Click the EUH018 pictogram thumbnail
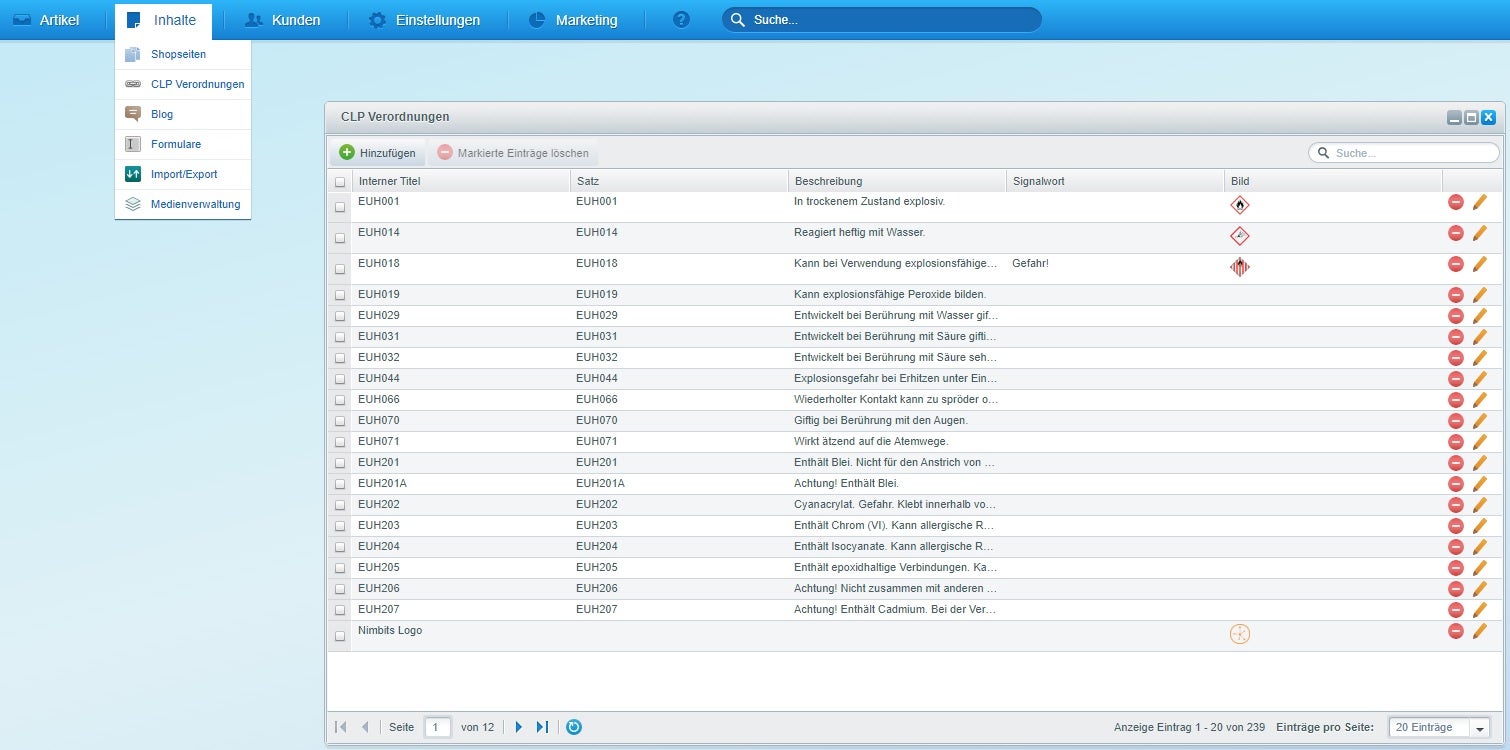1510x750 pixels. [x=1240, y=267]
